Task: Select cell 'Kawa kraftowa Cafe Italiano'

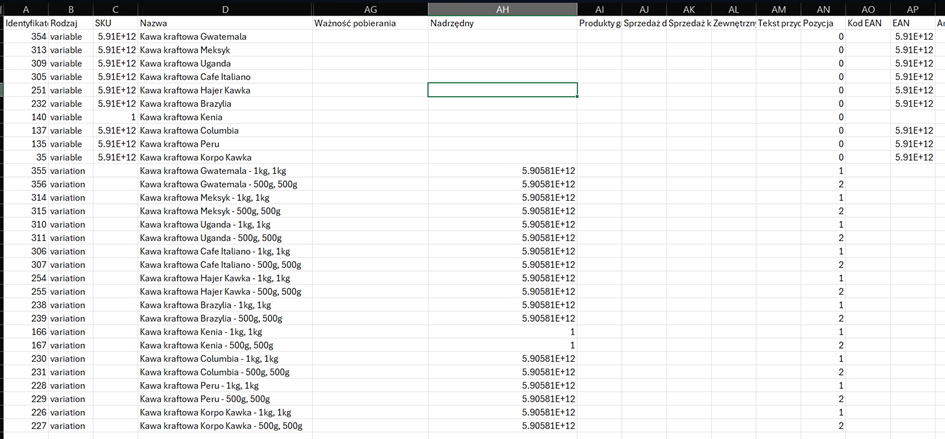Action: tap(225, 77)
